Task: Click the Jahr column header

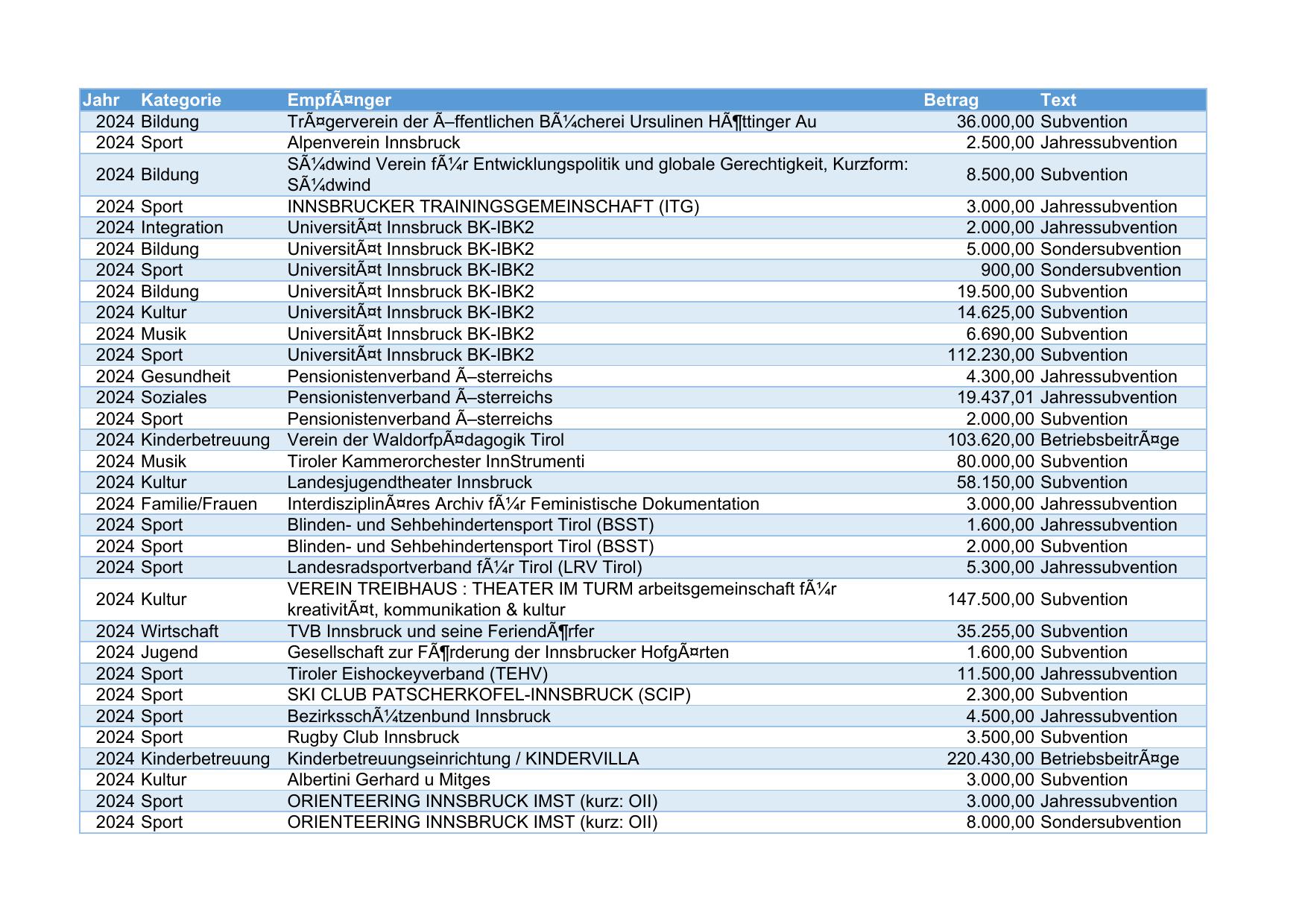Action: [101, 100]
